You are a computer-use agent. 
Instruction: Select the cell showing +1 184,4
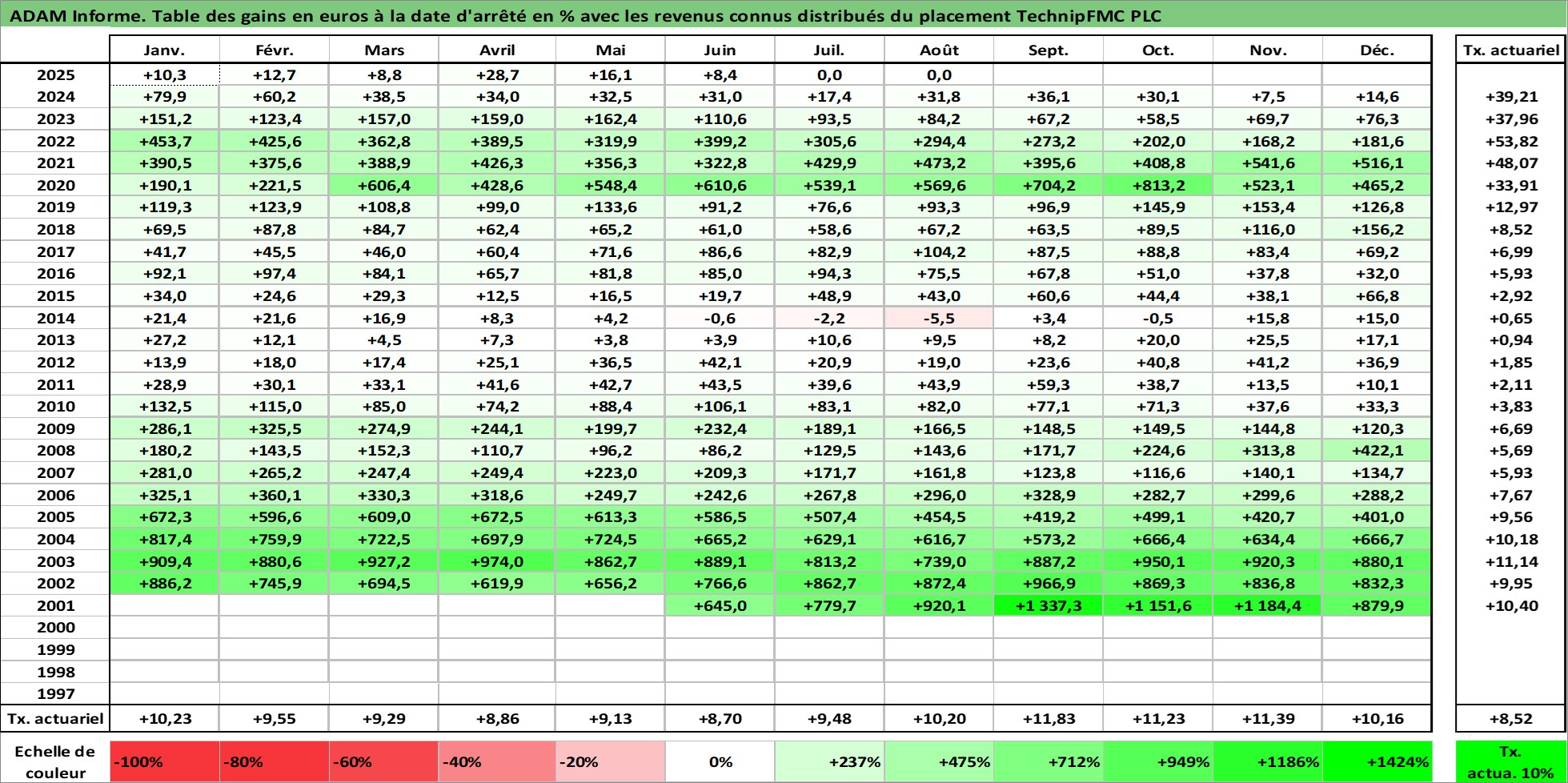[1267, 605]
